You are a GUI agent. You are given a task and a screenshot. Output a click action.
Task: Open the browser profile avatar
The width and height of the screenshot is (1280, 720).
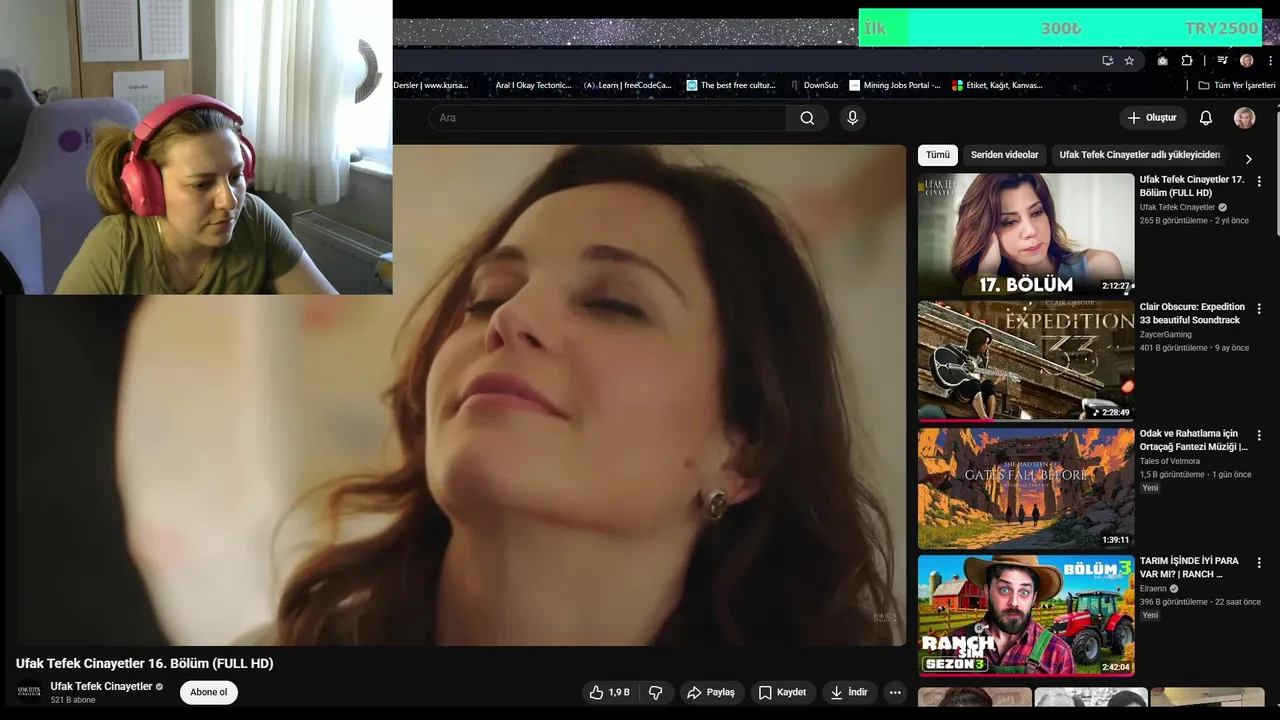pyautogui.click(x=1246, y=60)
